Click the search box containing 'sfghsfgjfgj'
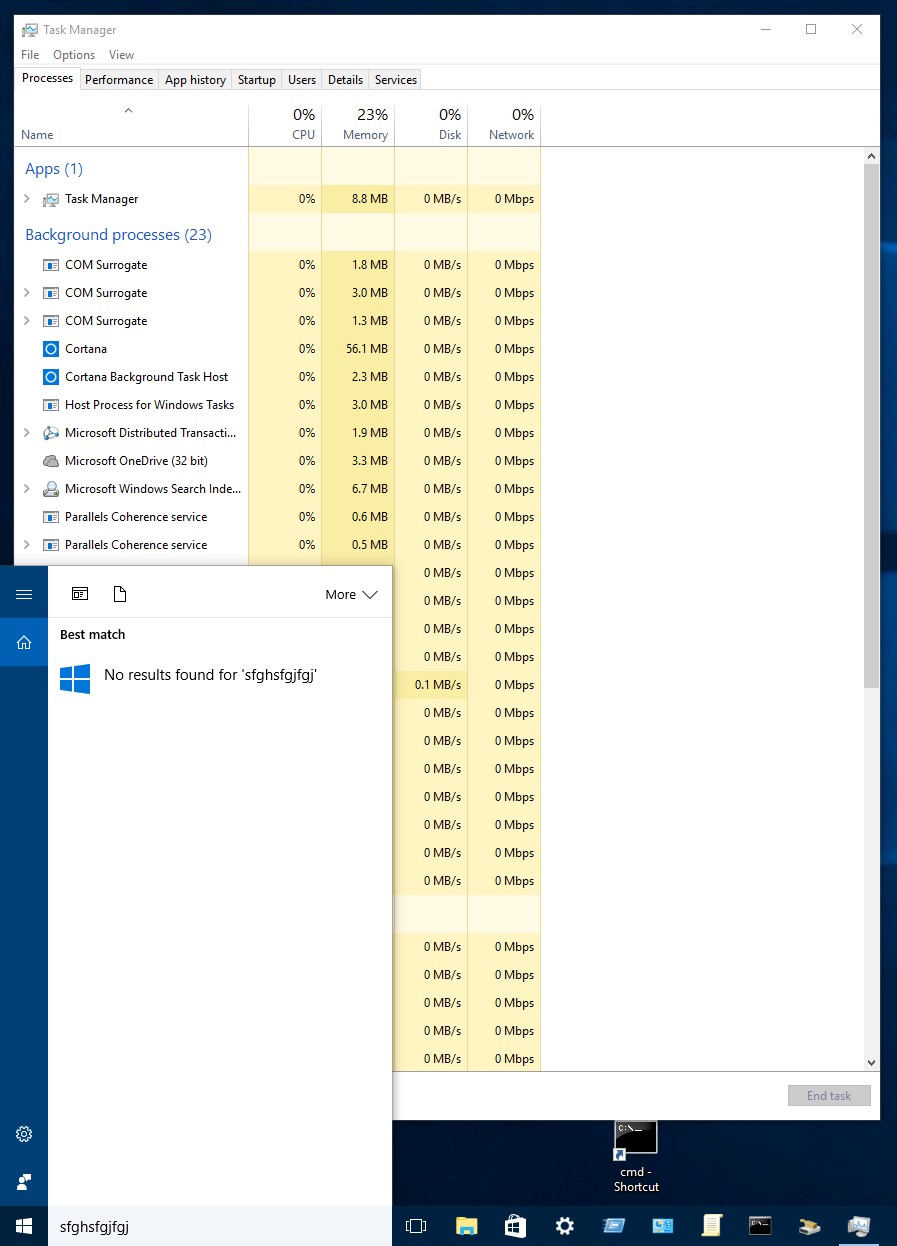 point(220,1226)
